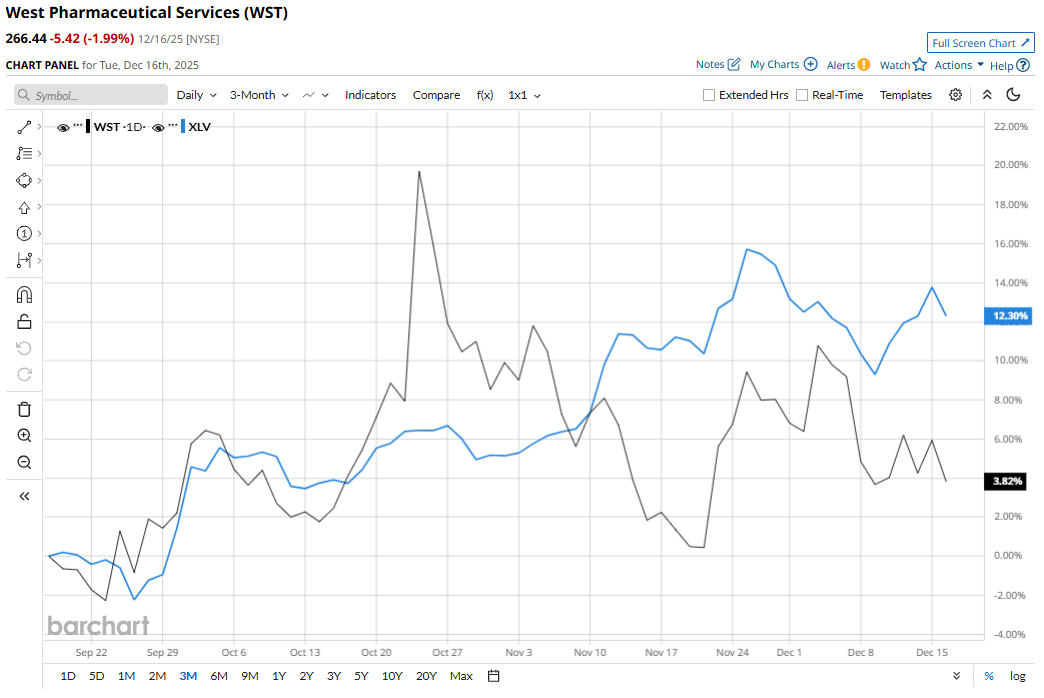The width and height of the screenshot is (1044, 698).
Task: Open the 3-Month period dropdown
Action: tap(259, 95)
